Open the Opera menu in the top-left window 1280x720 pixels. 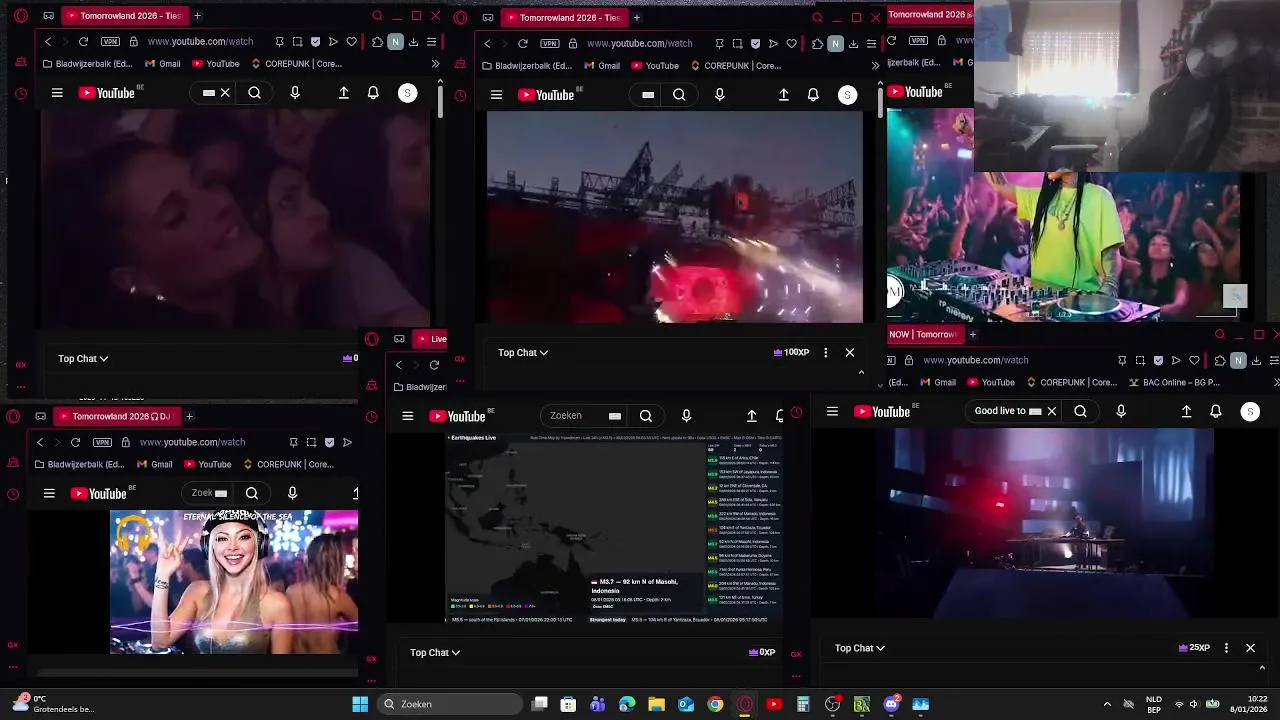(x=21, y=16)
